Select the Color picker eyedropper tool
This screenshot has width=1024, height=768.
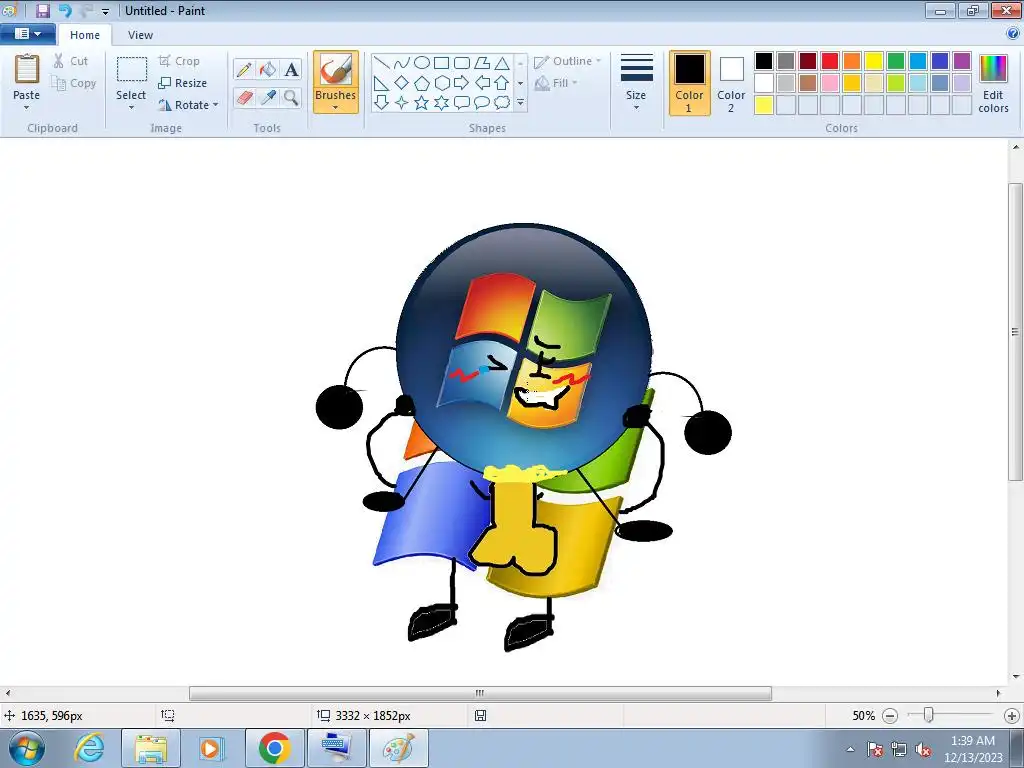point(268,98)
